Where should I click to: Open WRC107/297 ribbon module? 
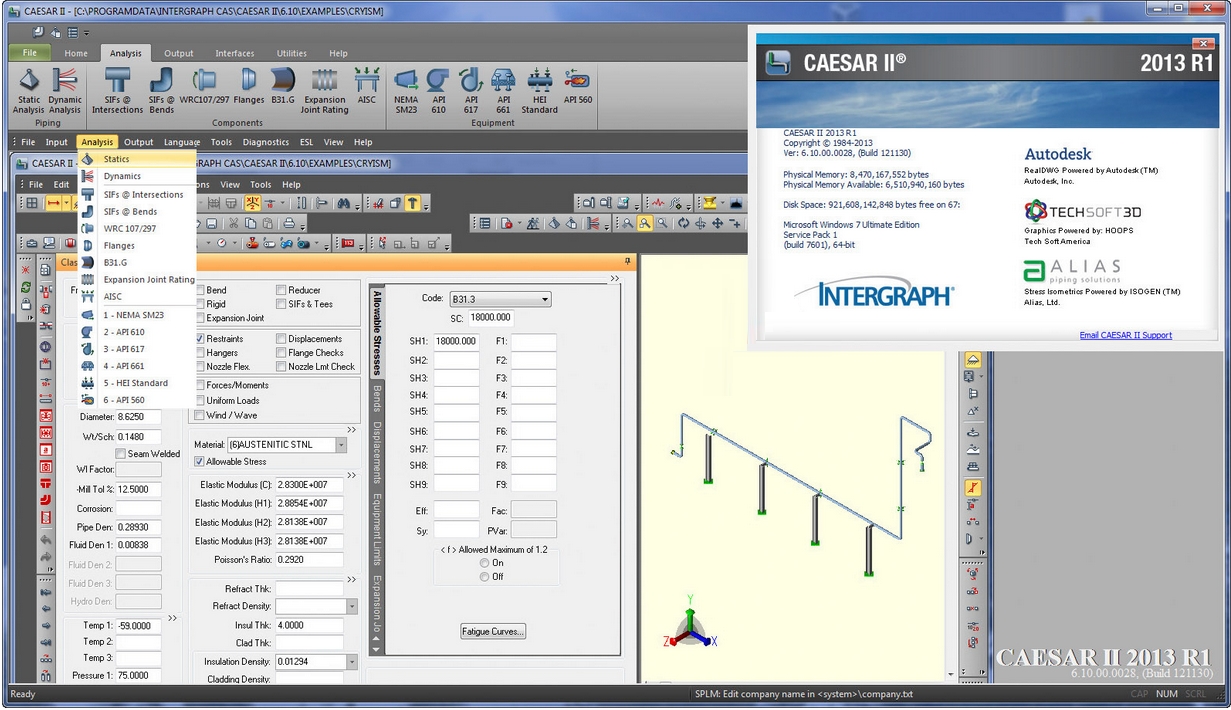click(x=205, y=86)
